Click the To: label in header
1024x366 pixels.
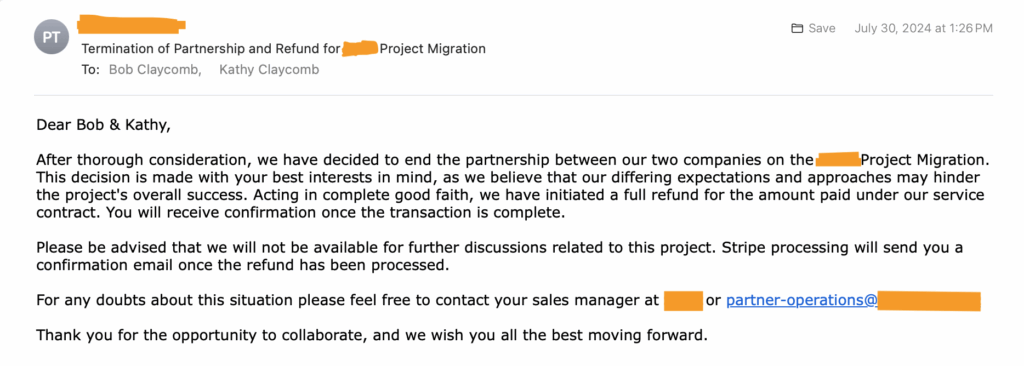91,69
